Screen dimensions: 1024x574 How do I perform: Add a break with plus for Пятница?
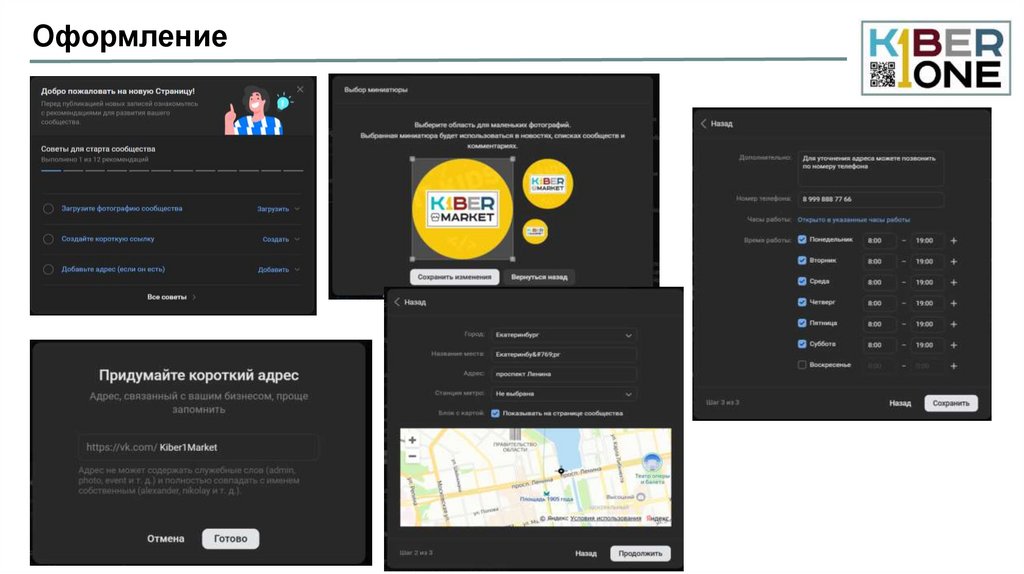954,325
